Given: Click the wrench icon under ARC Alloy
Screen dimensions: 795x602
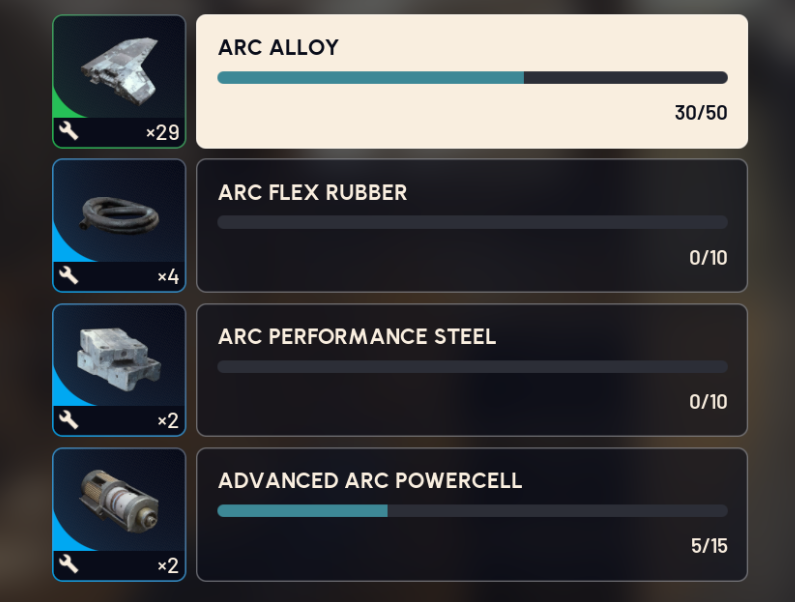Looking at the screenshot, I should [x=69, y=132].
